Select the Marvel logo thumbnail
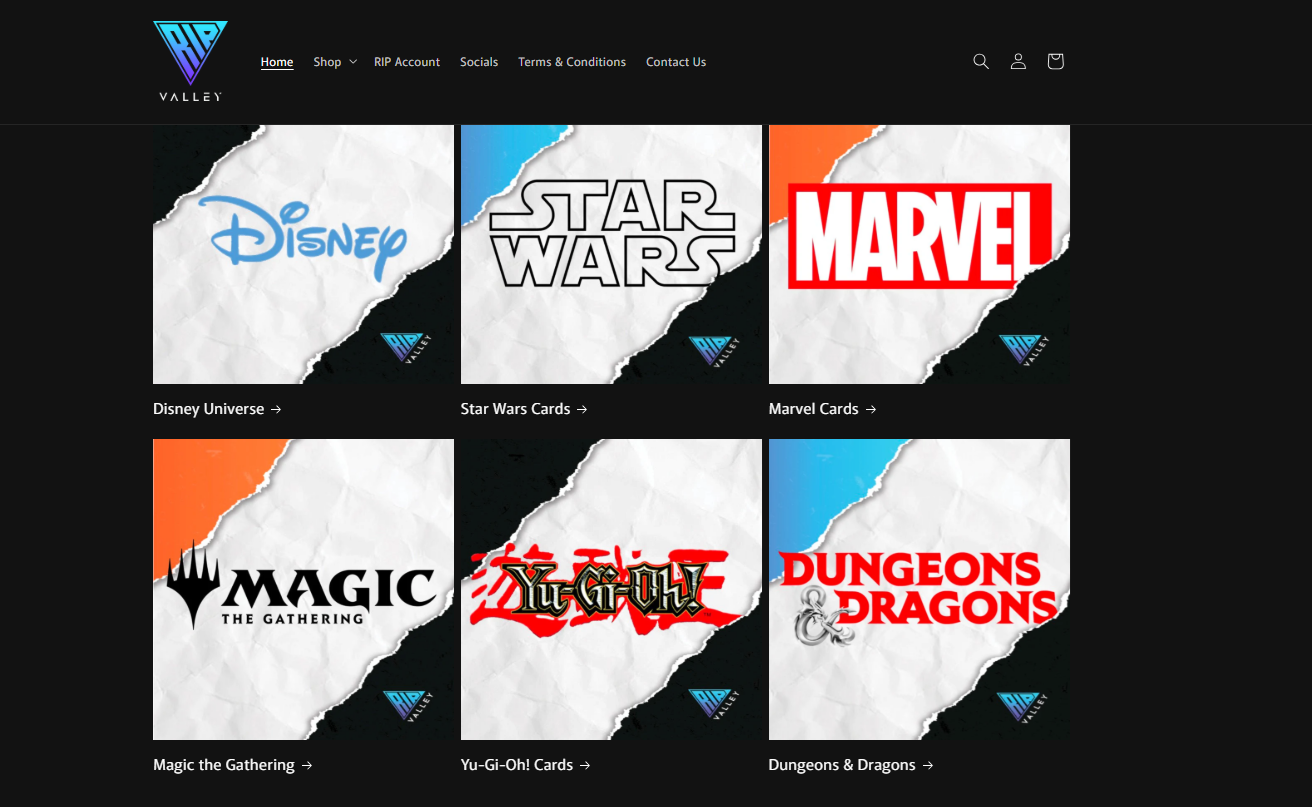The width and height of the screenshot is (1312, 807). pos(919,254)
